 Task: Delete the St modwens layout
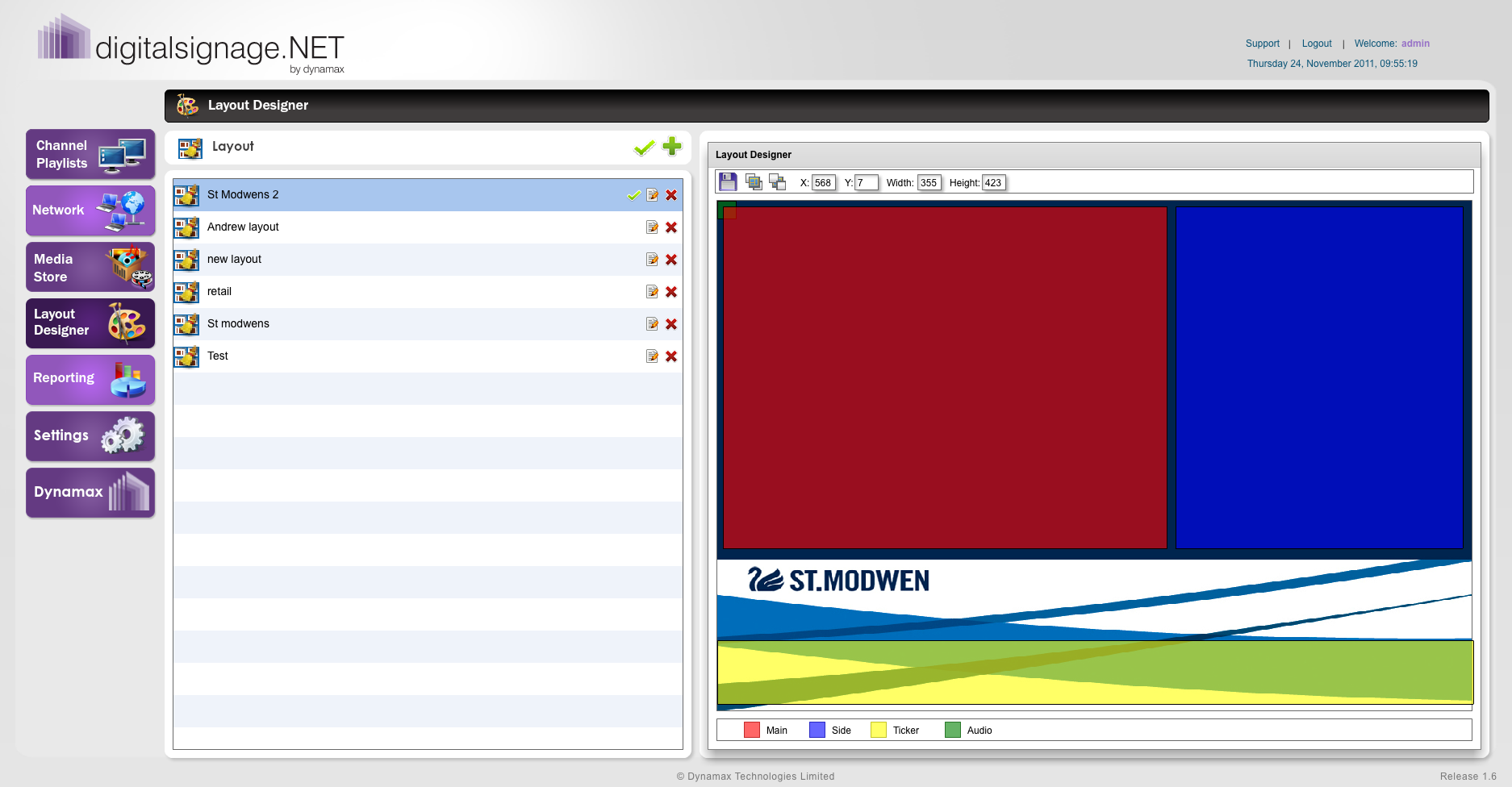671,324
